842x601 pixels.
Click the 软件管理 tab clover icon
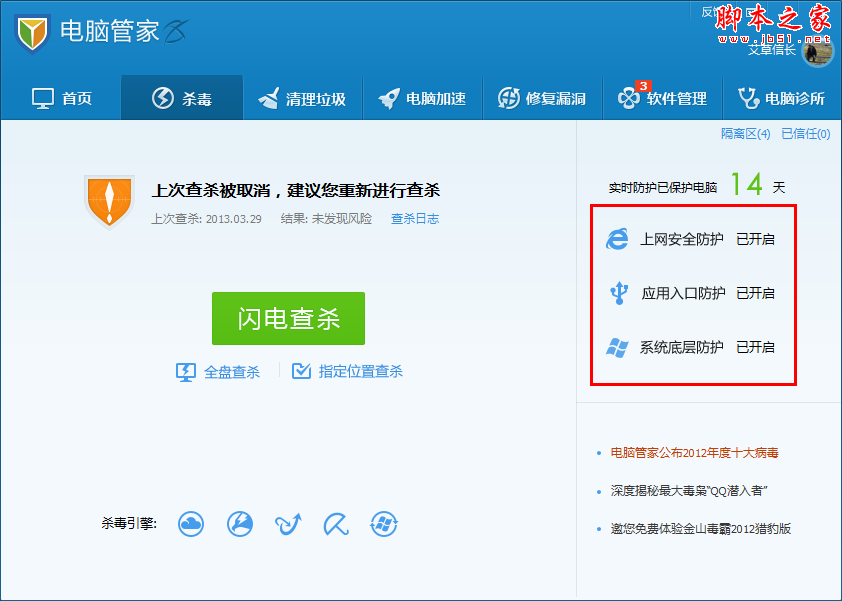(x=628, y=99)
